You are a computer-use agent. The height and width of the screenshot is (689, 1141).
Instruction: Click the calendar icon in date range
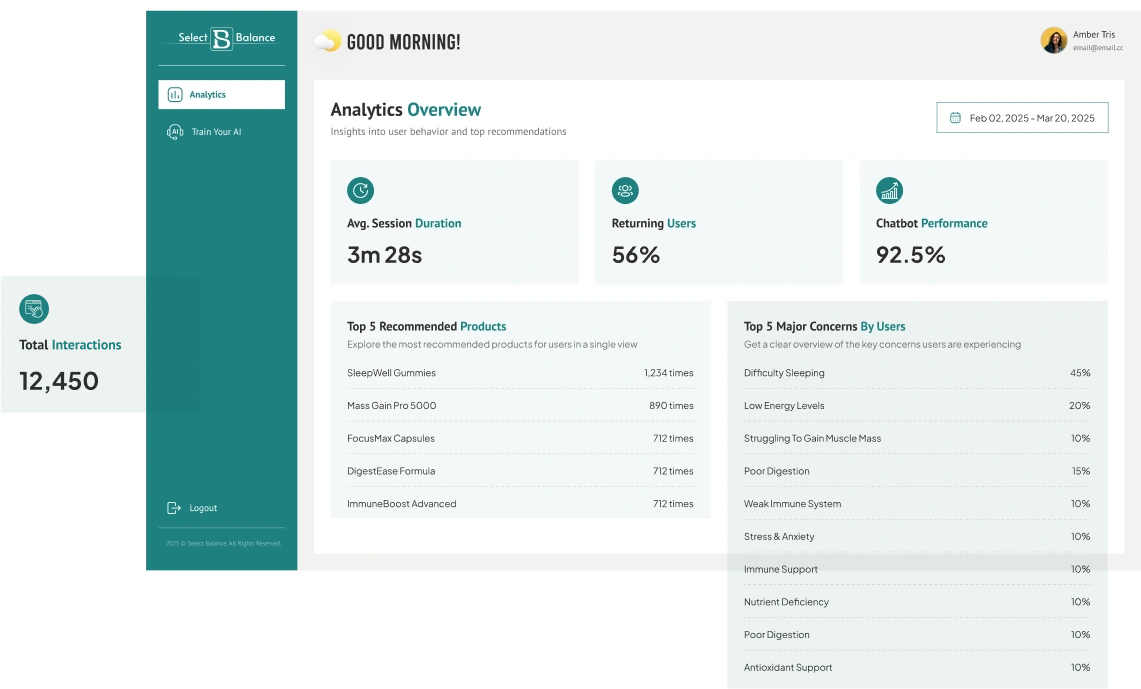(x=955, y=118)
